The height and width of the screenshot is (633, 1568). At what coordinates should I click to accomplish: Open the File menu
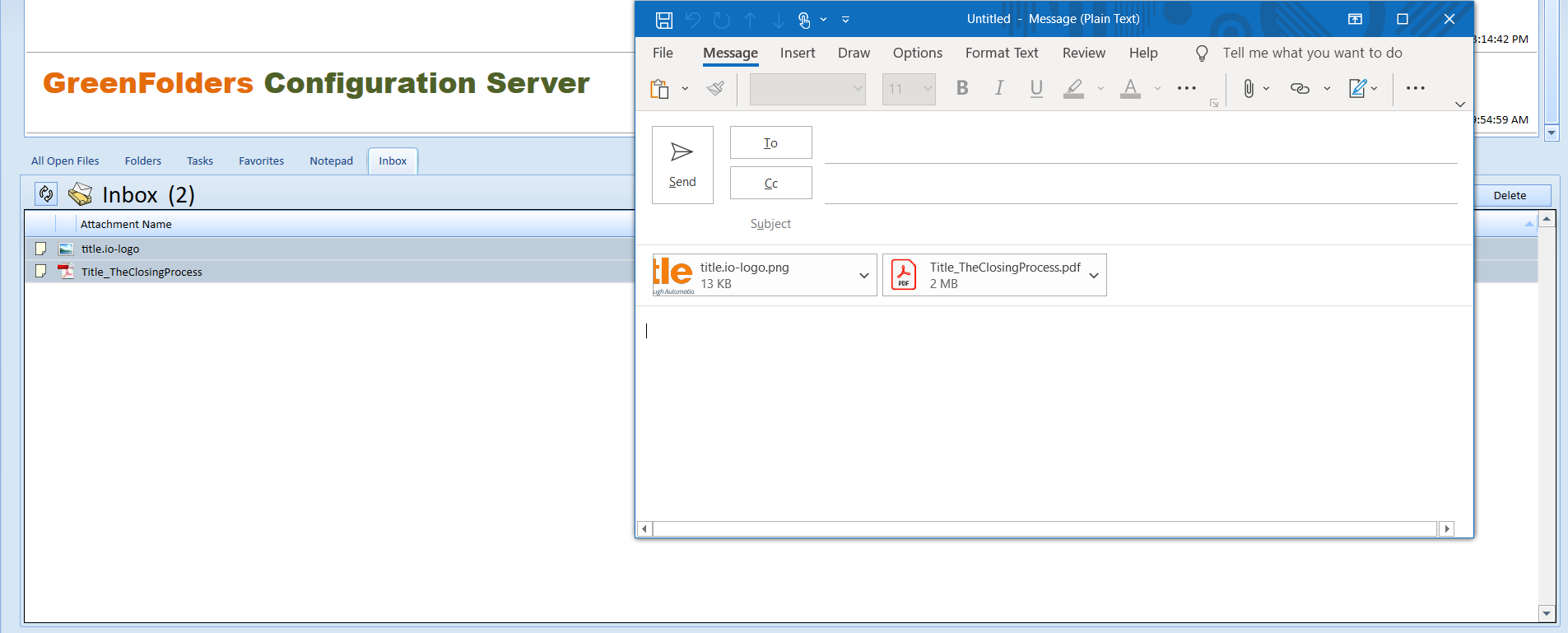point(663,53)
